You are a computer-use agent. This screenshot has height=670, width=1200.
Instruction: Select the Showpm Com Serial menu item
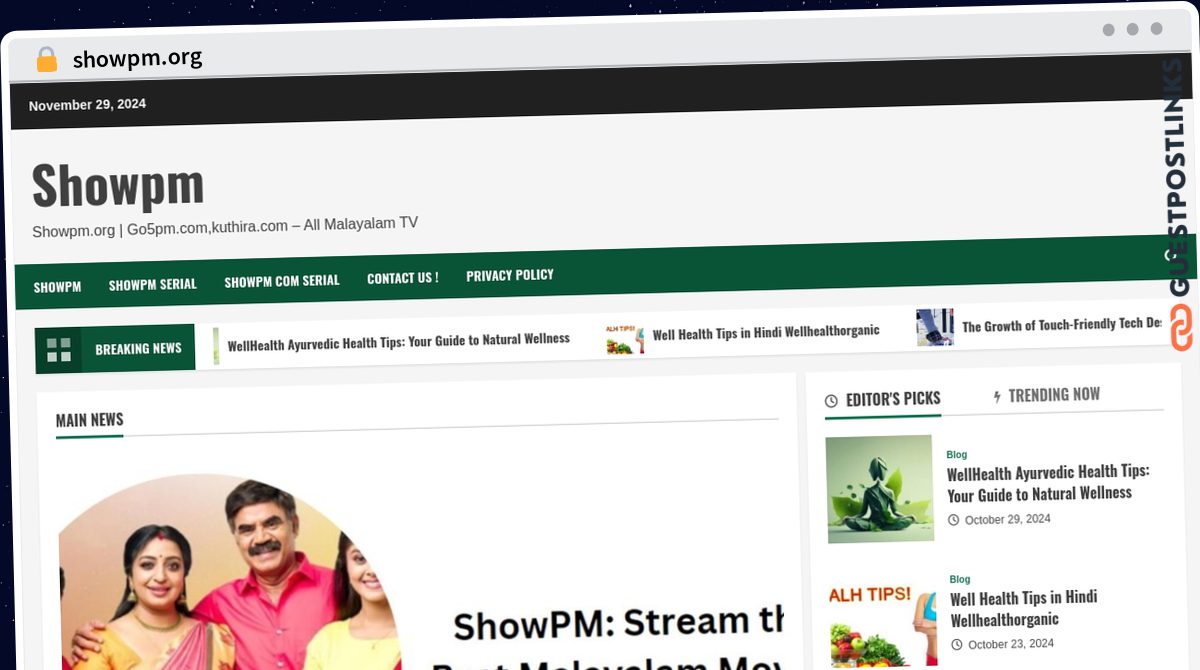[282, 281]
